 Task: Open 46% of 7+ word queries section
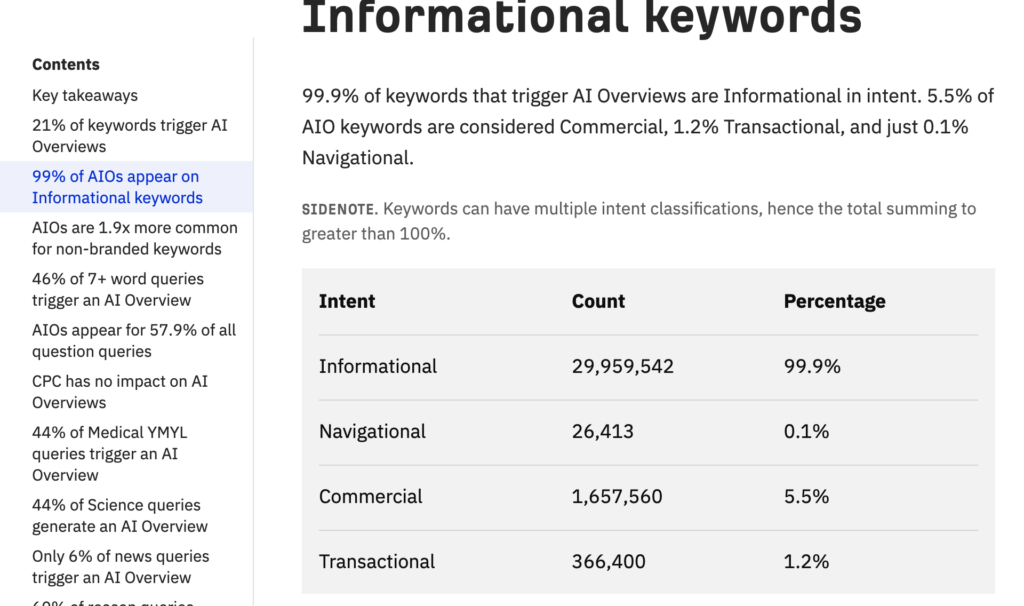(x=118, y=289)
